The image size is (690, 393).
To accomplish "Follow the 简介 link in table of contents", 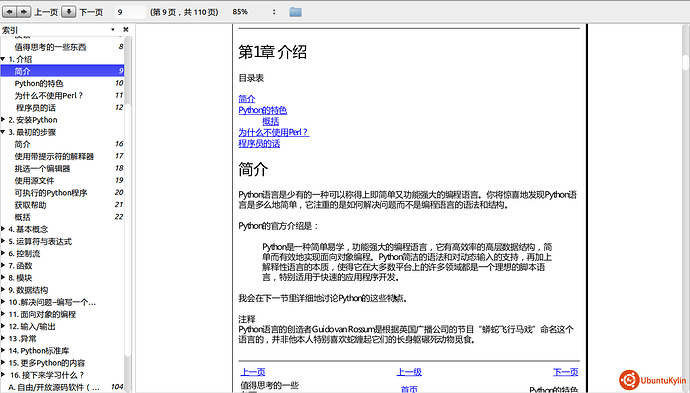I will click(x=247, y=99).
